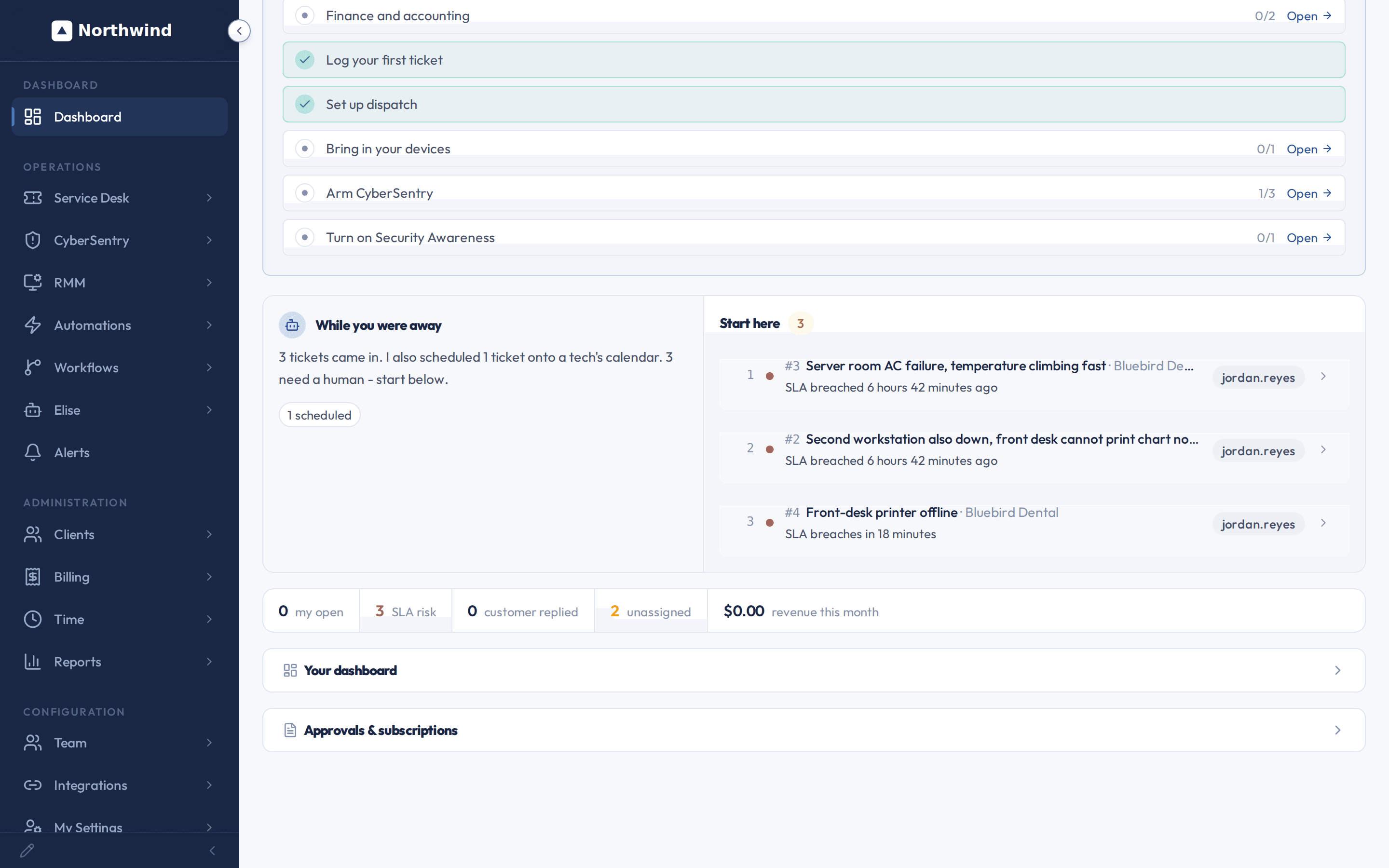Toggle the Set up dispatch checkmark
Screen dimensions: 1389x868
[x=305, y=104]
